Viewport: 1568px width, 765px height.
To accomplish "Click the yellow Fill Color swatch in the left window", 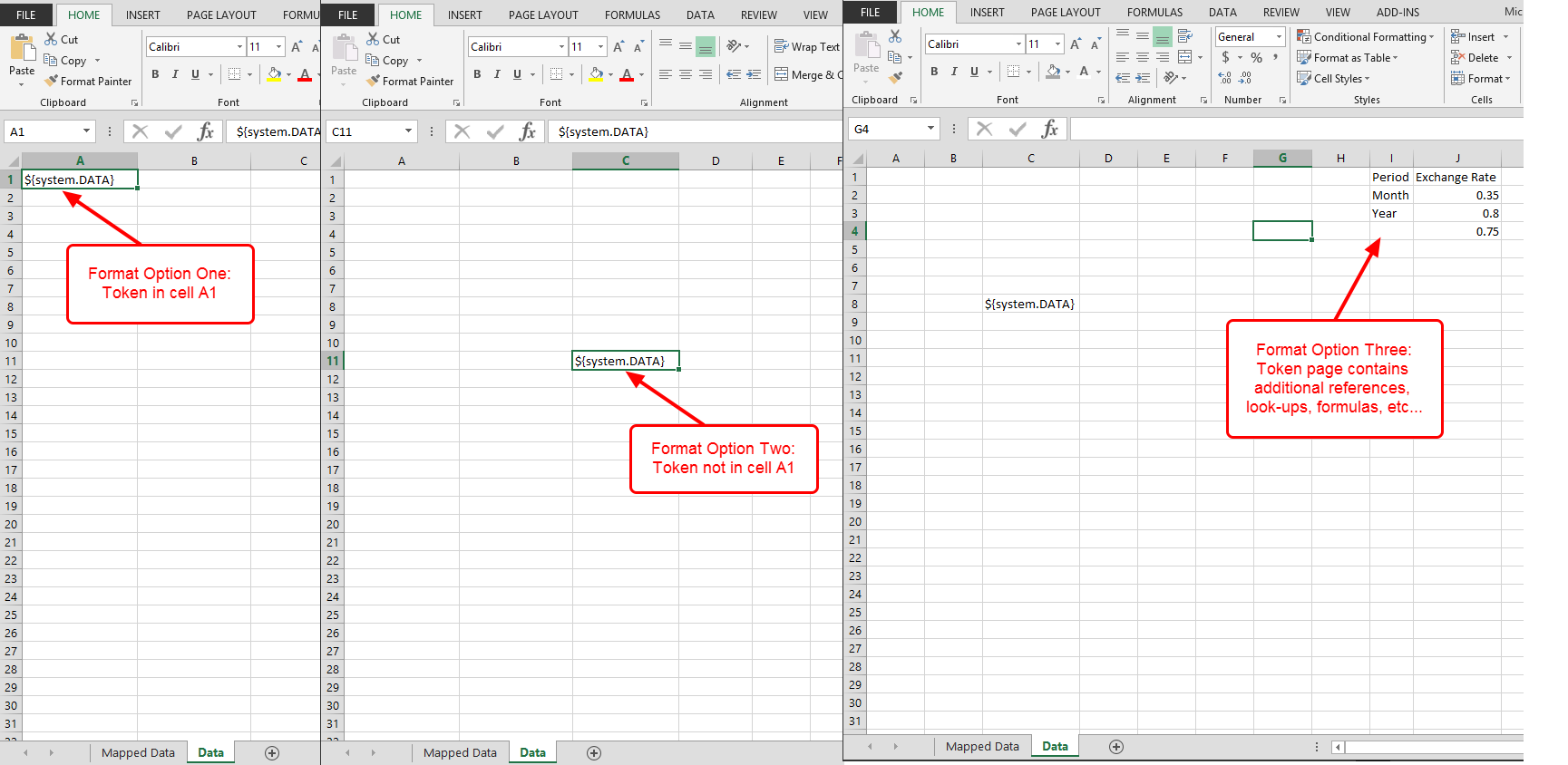I will pos(273,74).
